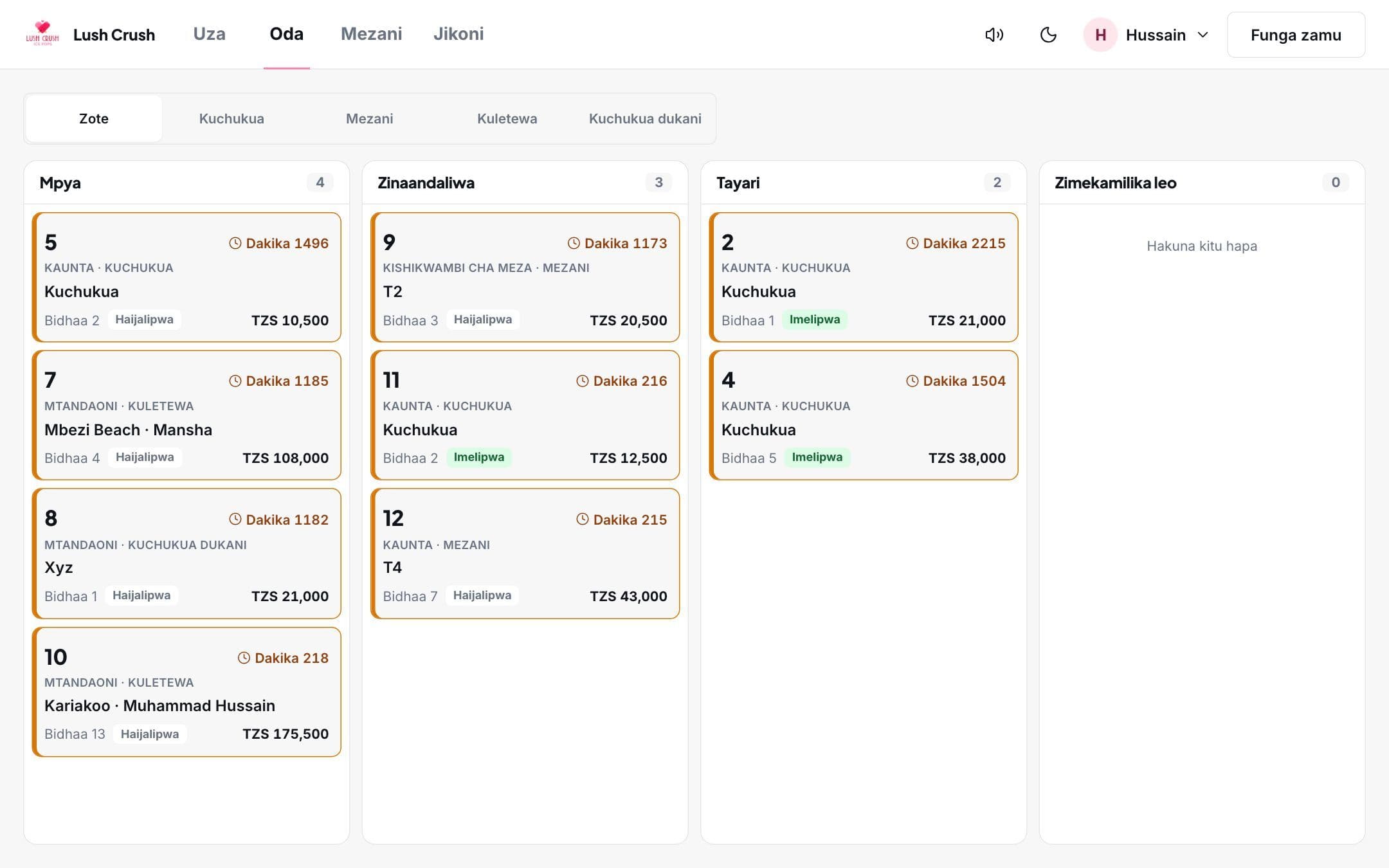Click the Mpya column count badge

coord(320,183)
